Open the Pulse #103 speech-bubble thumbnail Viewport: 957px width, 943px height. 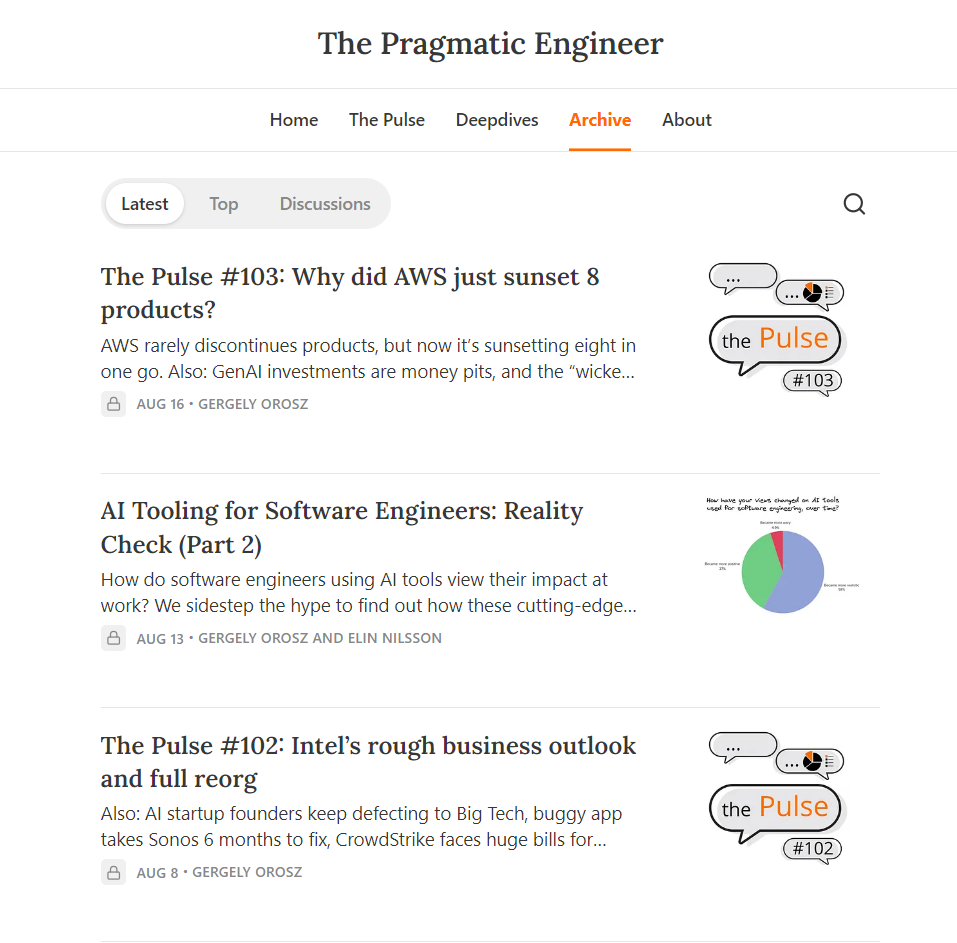pyautogui.click(x=777, y=327)
